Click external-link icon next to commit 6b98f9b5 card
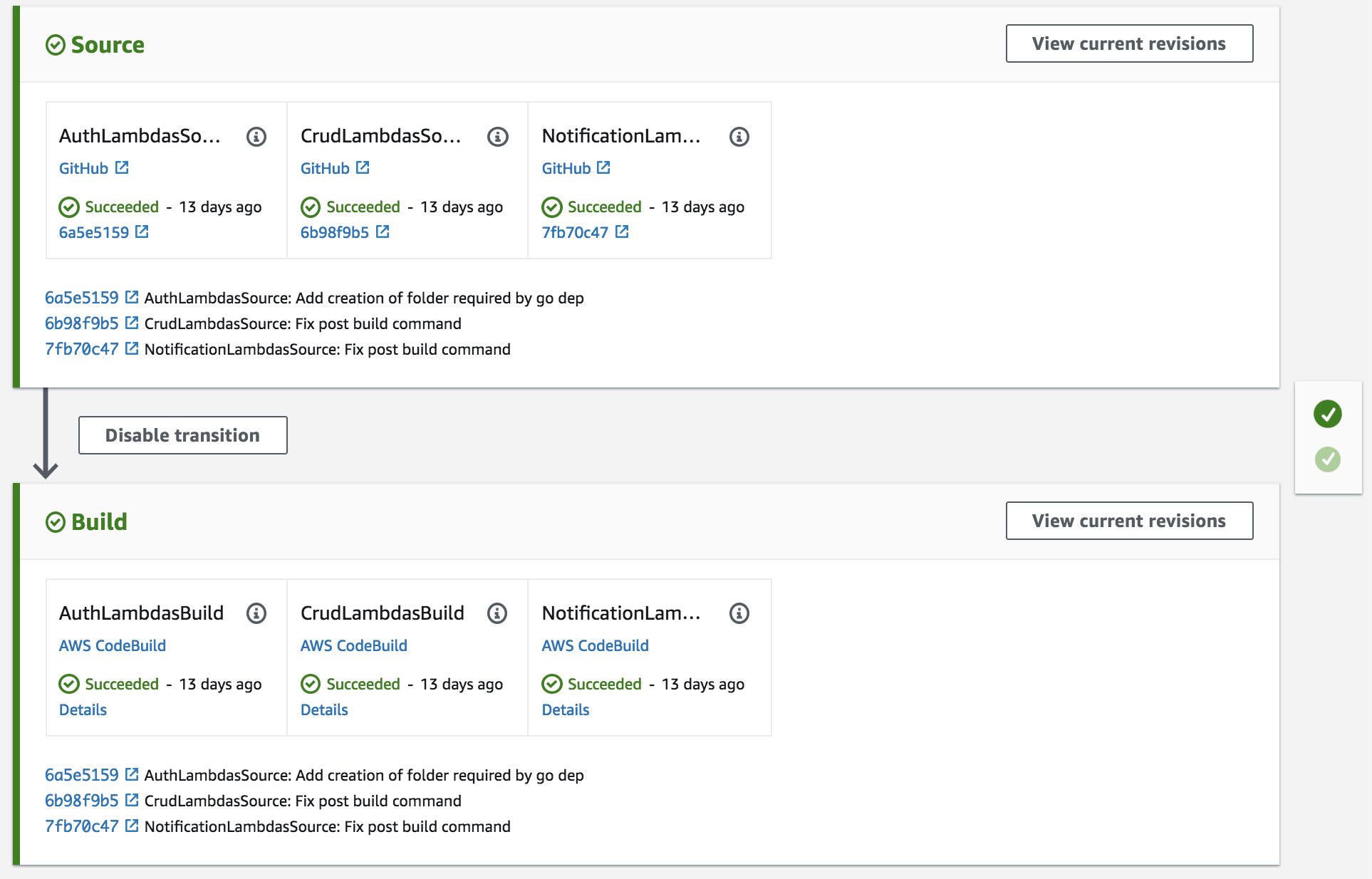This screenshot has width=1372, height=879. click(383, 232)
